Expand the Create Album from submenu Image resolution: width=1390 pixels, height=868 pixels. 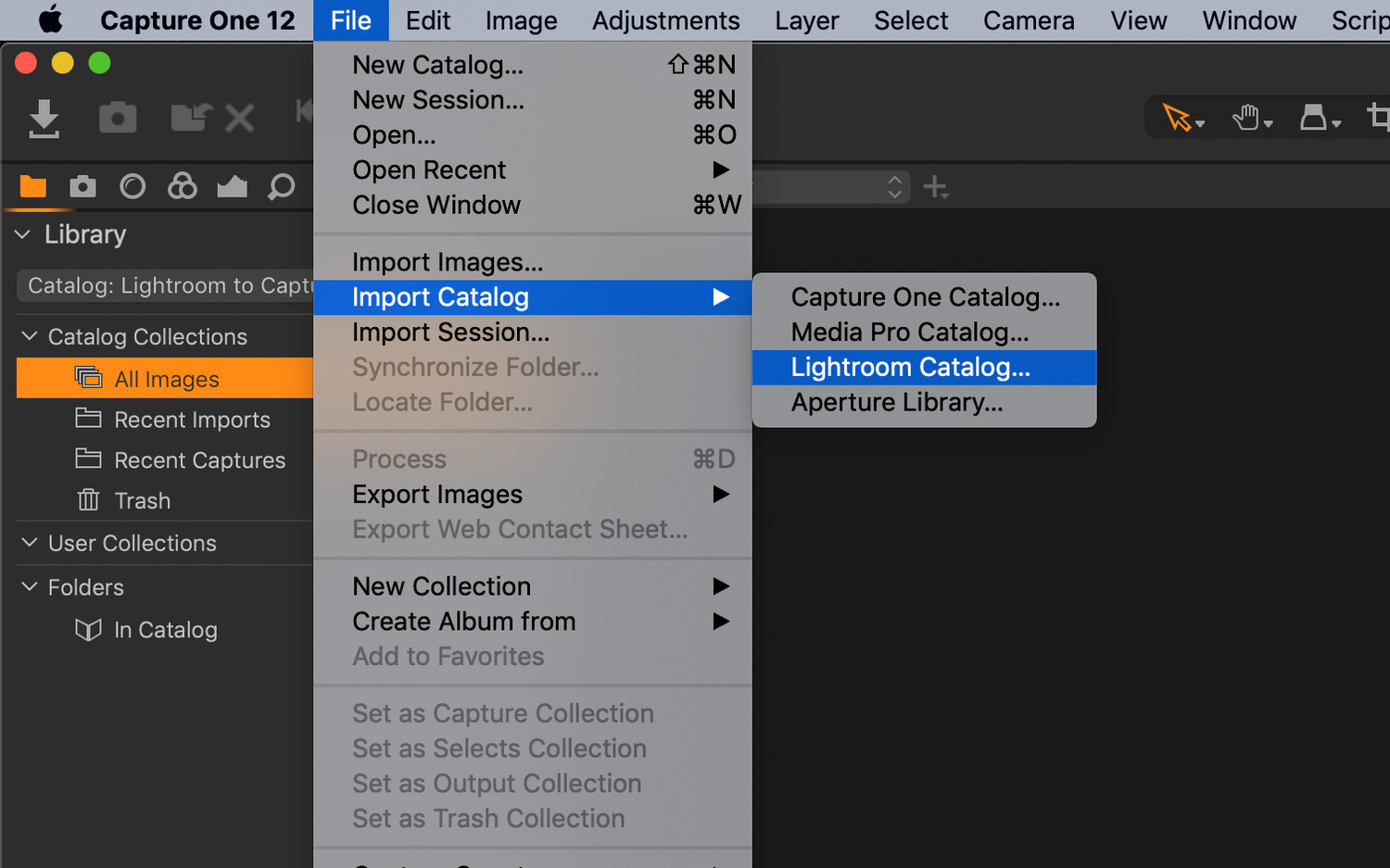pos(532,622)
